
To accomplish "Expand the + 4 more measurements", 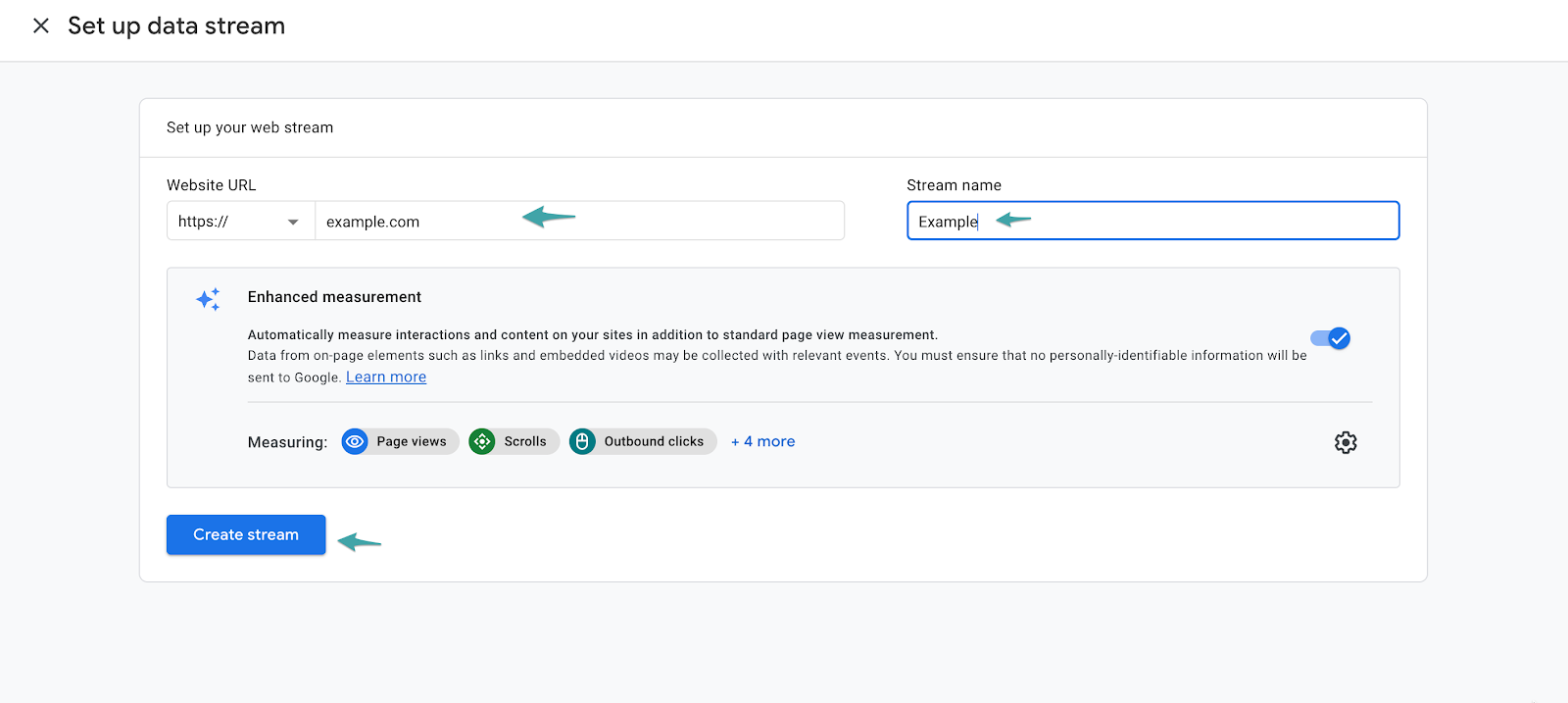I will (x=762, y=442).
